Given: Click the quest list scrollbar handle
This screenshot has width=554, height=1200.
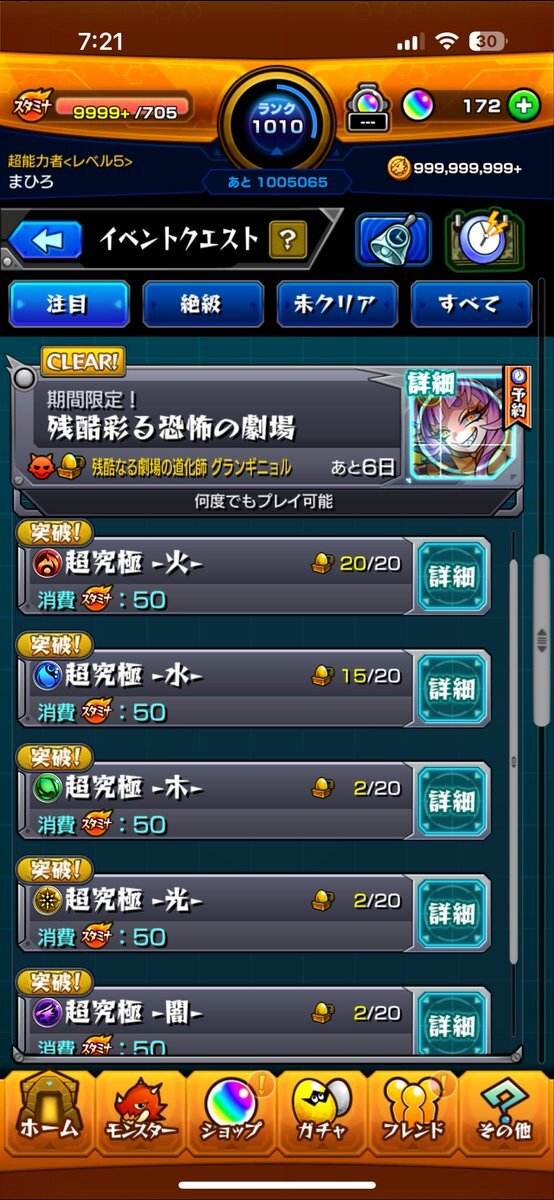Looking at the screenshot, I should tap(541, 640).
